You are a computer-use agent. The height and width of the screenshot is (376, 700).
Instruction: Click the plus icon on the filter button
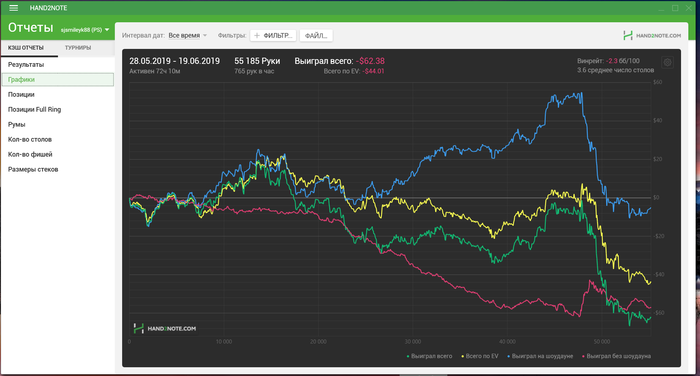click(x=257, y=36)
